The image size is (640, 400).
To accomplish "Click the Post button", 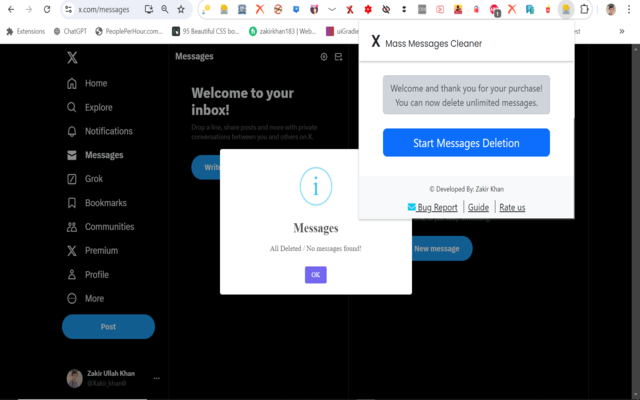I will click(108, 327).
